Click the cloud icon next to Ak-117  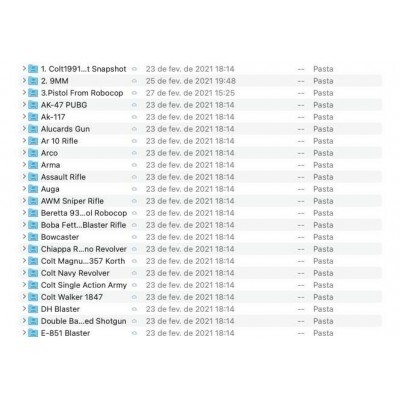[x=134, y=117]
